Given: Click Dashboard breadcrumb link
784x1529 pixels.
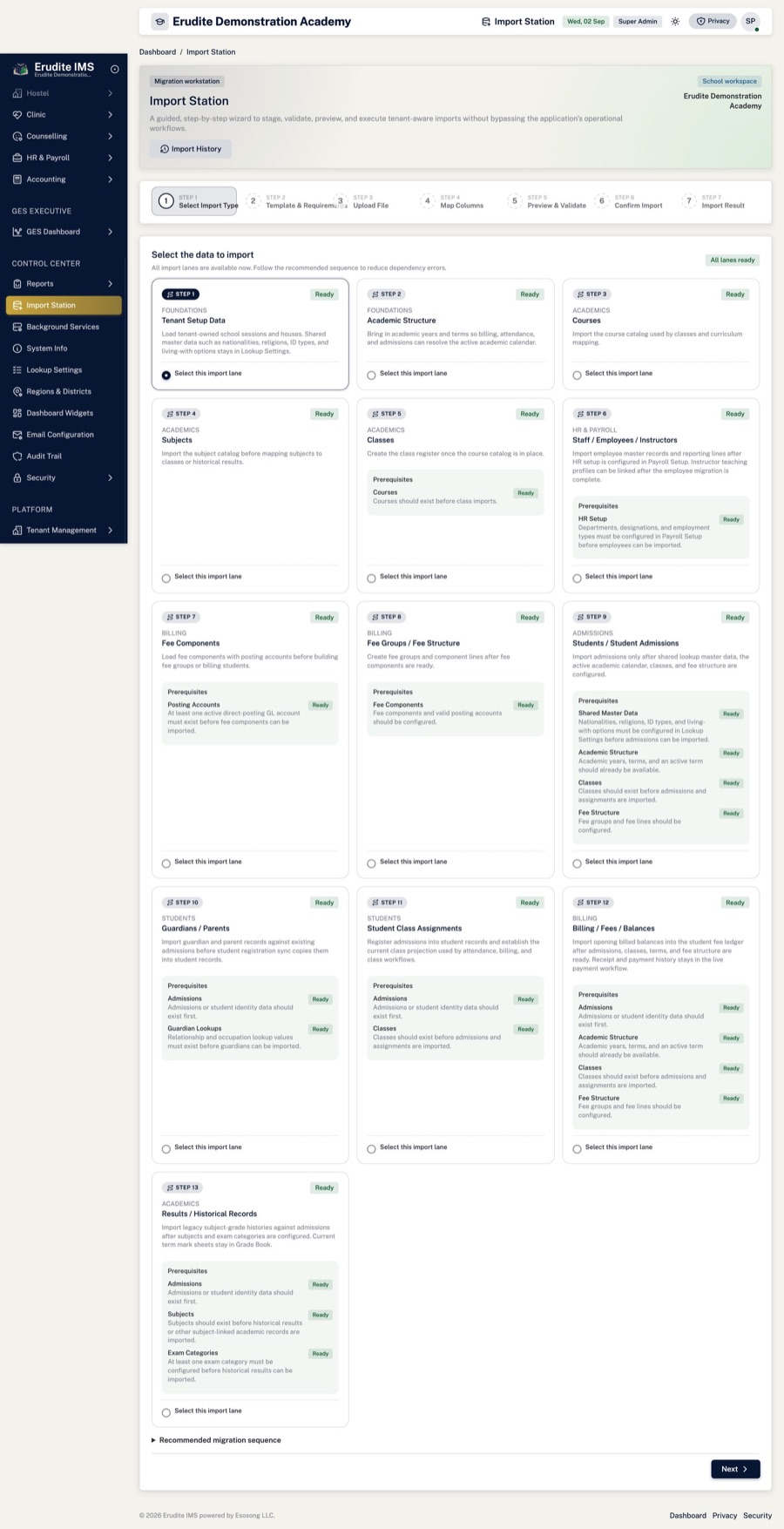Looking at the screenshot, I should (158, 52).
